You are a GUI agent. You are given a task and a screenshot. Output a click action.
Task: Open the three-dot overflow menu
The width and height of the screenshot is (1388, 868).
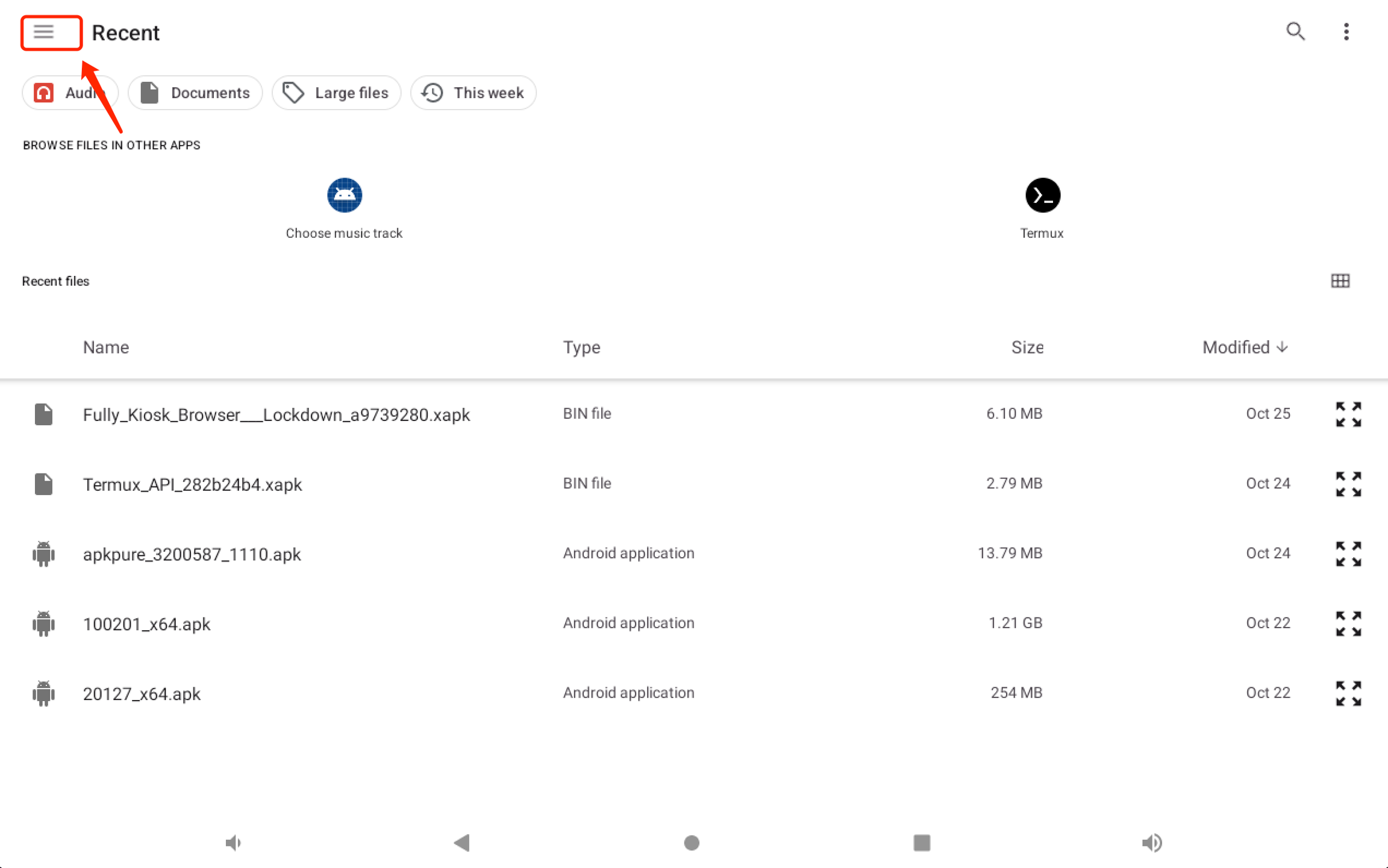(x=1346, y=32)
